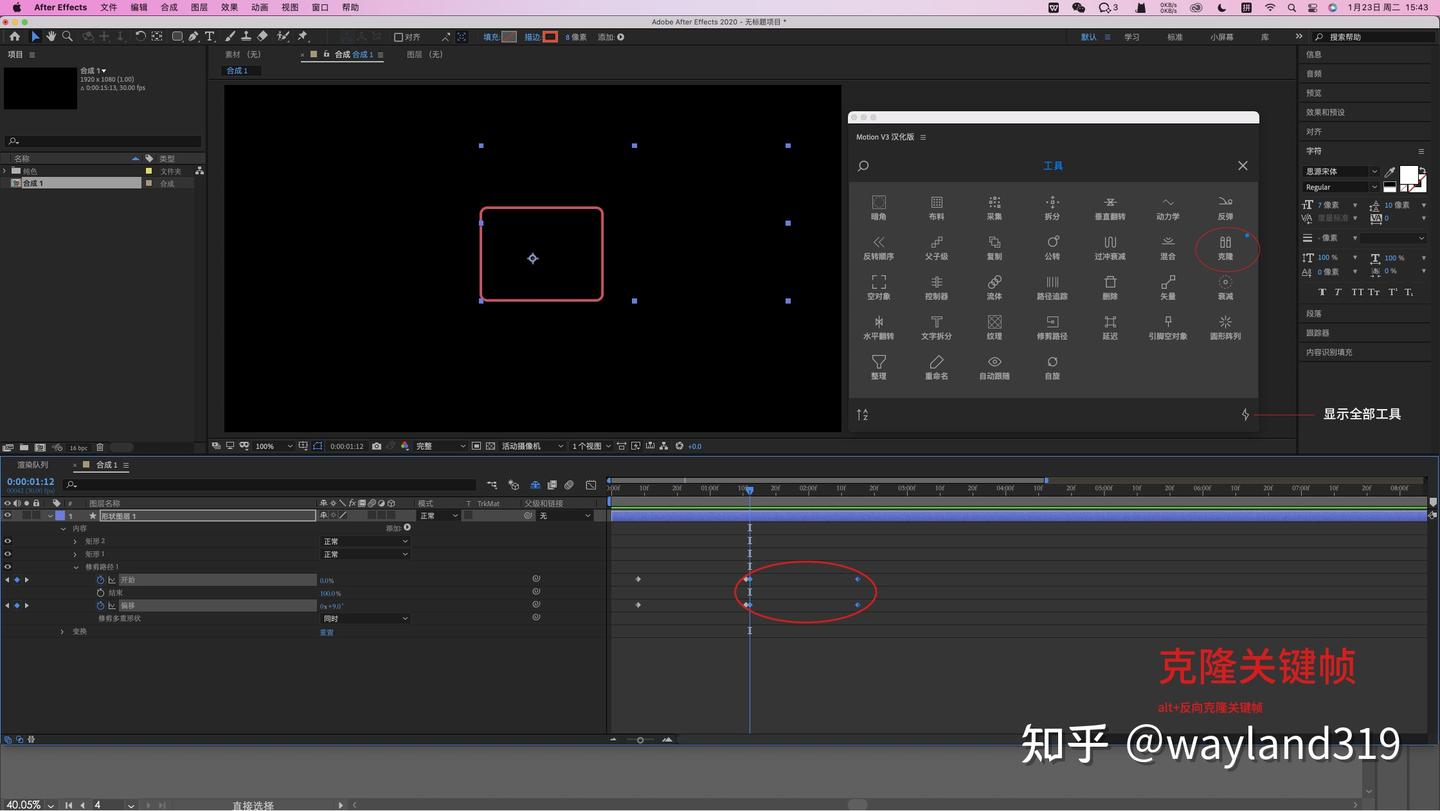
Task: Select the Pen tool
Action: 194,36
